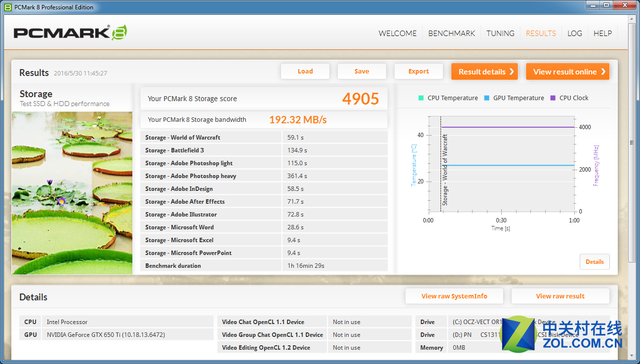Click the water lily Storage thumbnail
640x364 pixels.
[72, 193]
